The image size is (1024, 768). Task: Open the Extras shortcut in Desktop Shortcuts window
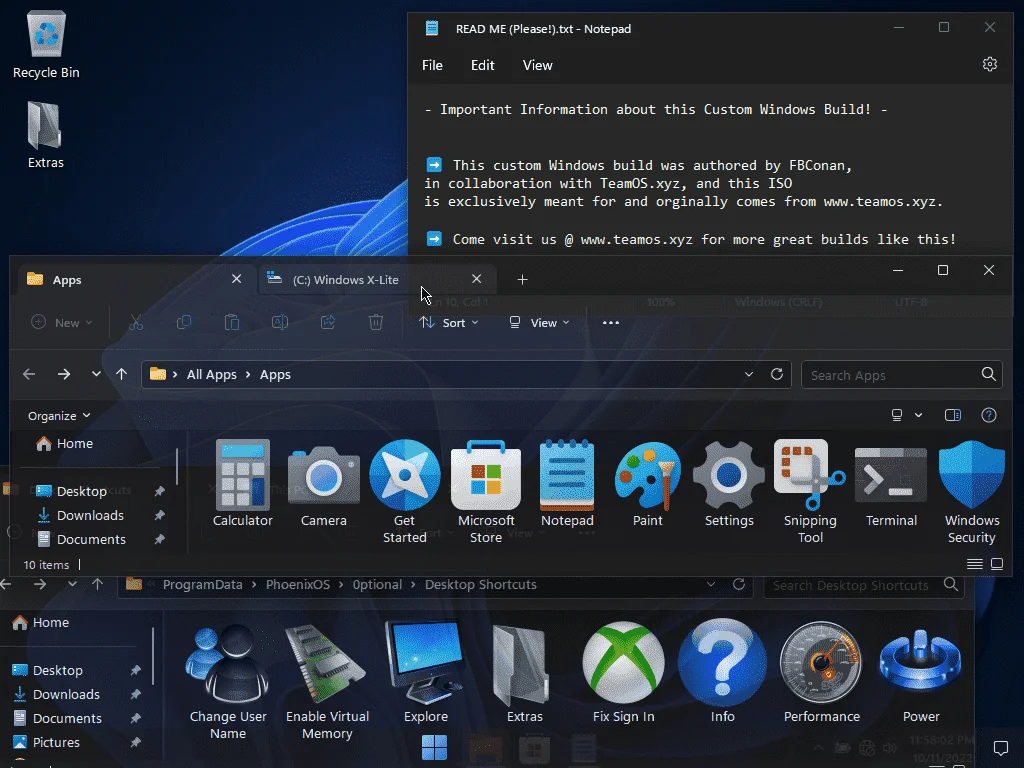(524, 672)
